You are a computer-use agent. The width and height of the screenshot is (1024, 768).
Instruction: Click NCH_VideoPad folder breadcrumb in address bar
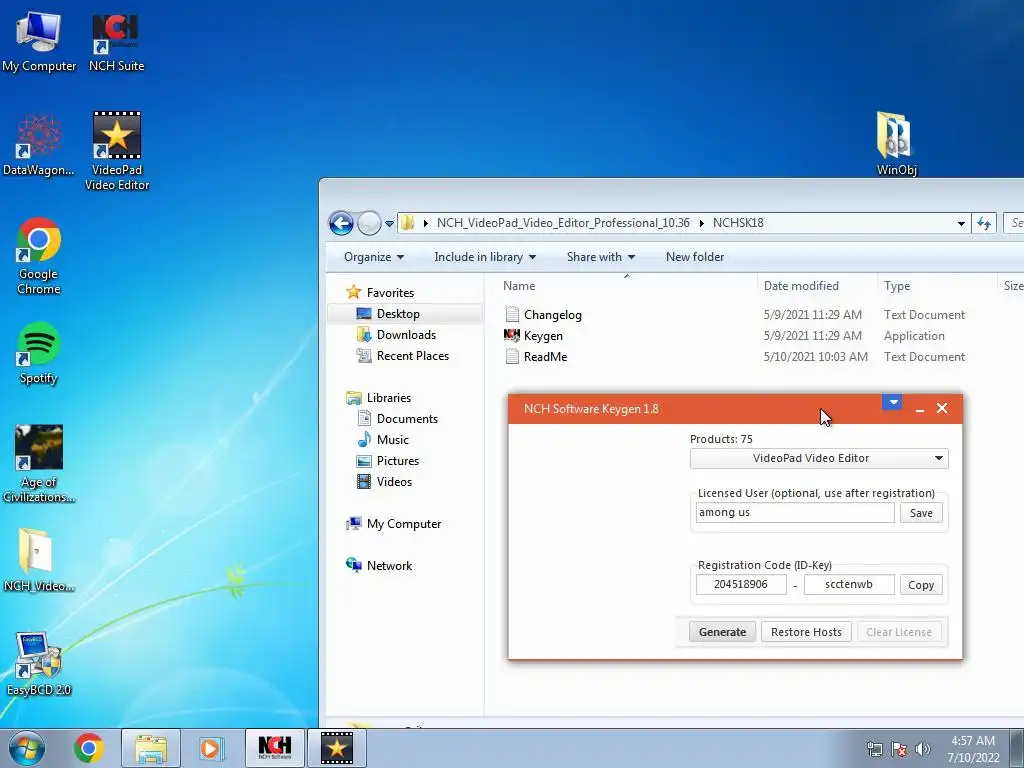563,223
